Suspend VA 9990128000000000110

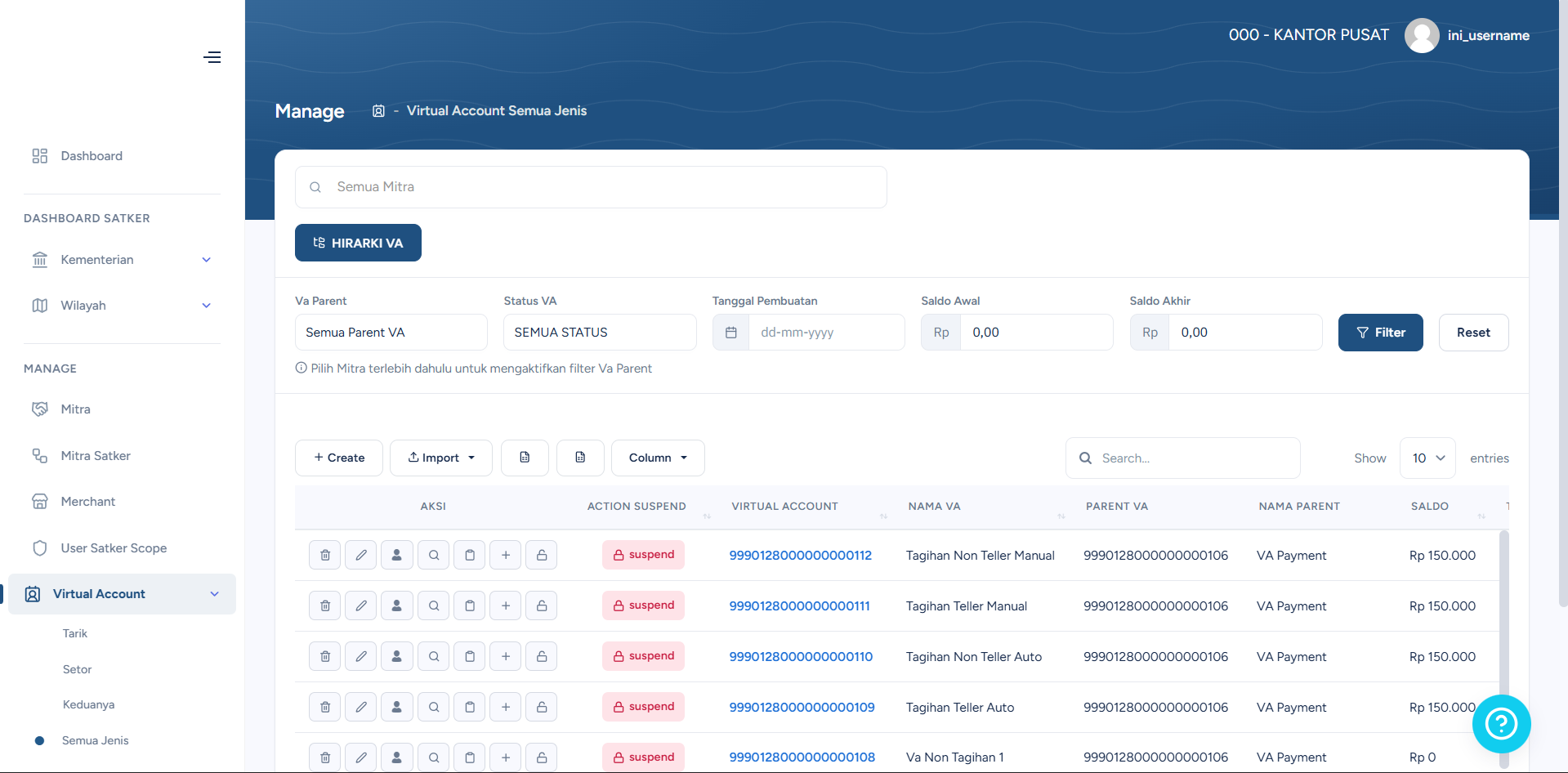pyautogui.click(x=644, y=656)
